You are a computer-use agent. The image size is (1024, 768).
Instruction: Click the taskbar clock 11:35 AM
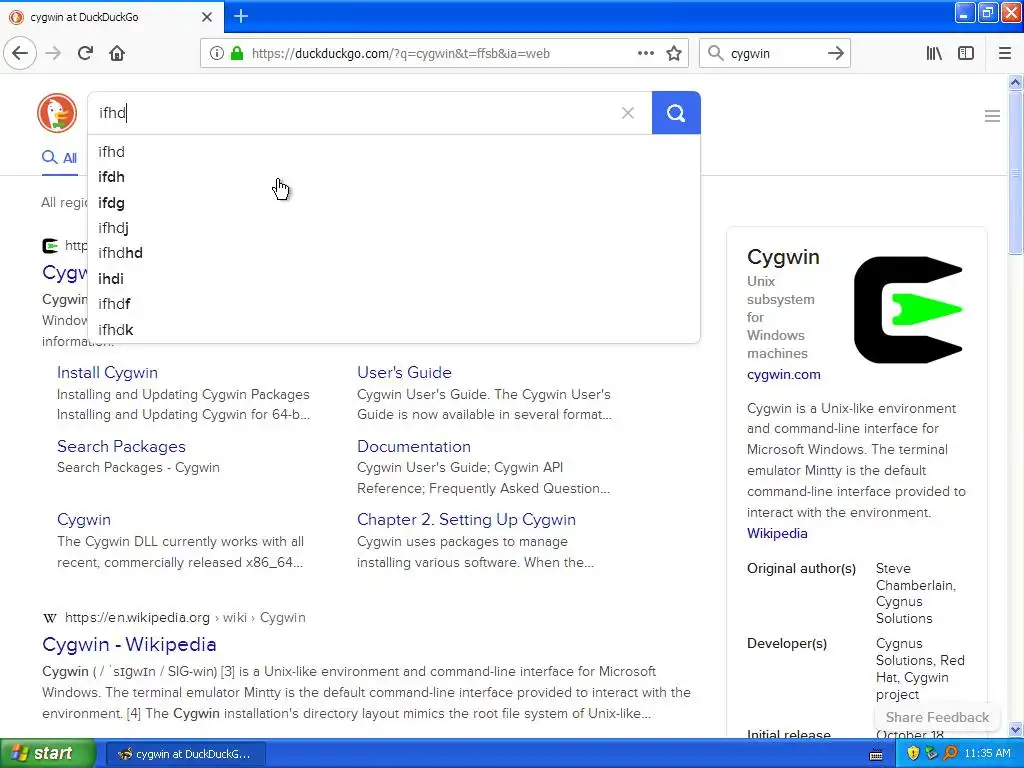click(987, 754)
